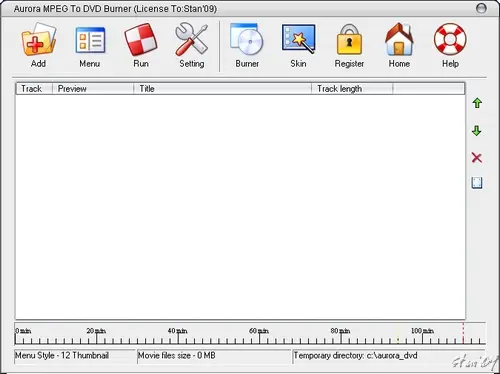Open the Menu layout tool
Viewport: 500px width, 374px height.
90,40
